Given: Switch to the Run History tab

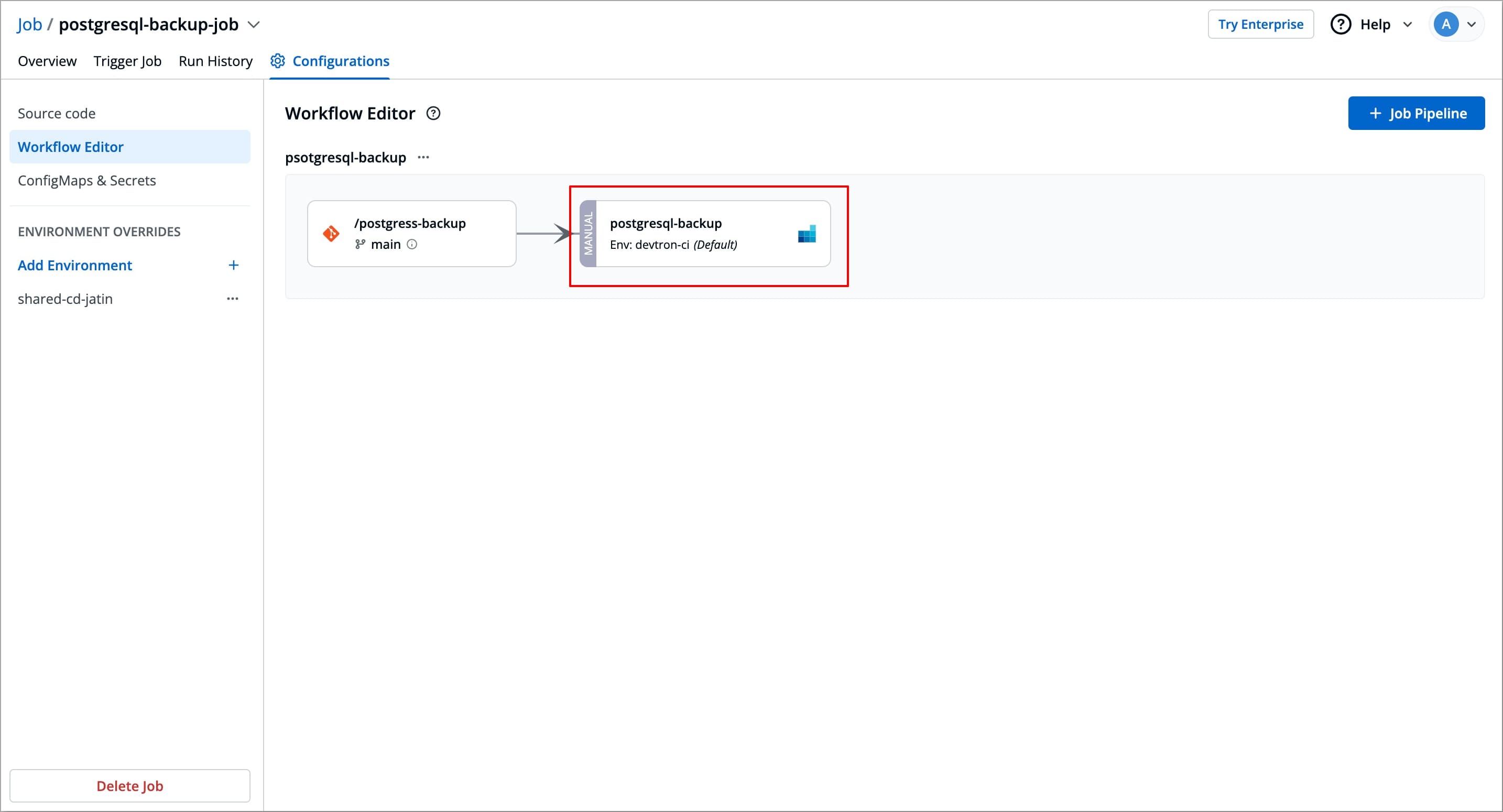Looking at the screenshot, I should click(x=215, y=61).
